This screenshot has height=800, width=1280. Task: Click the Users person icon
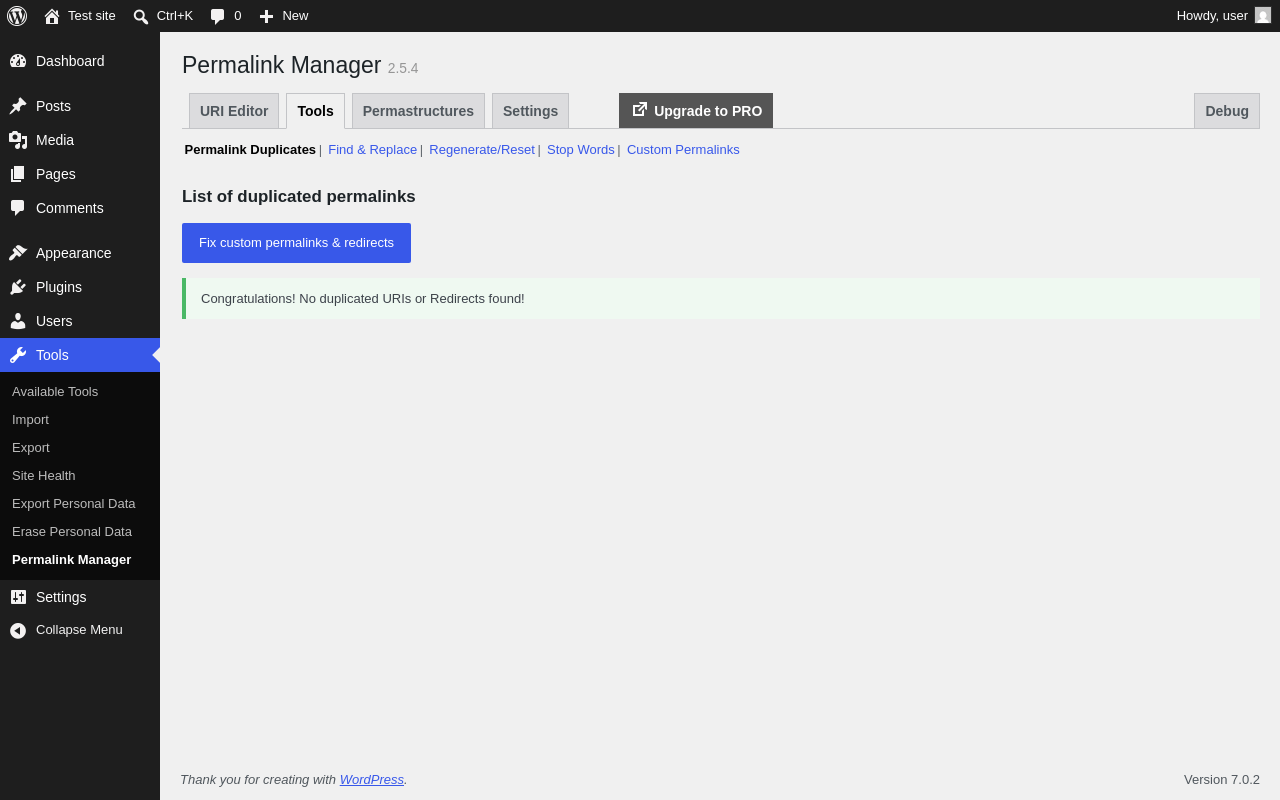[18, 321]
